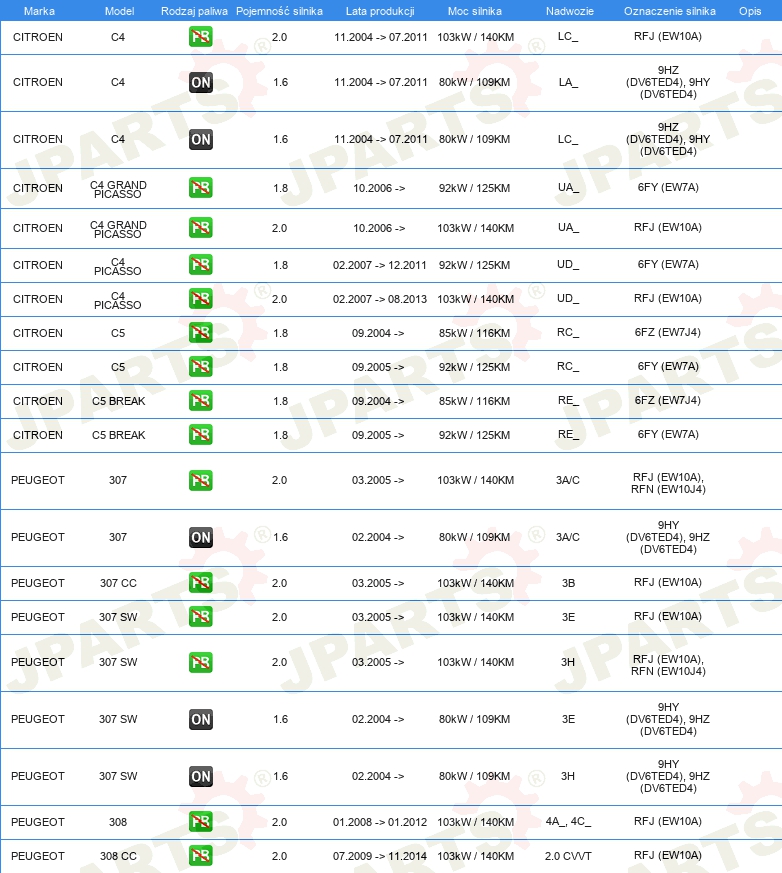This screenshot has width=782, height=873.
Task: Click Oznaczenie silnika column header
Action: tap(670, 11)
